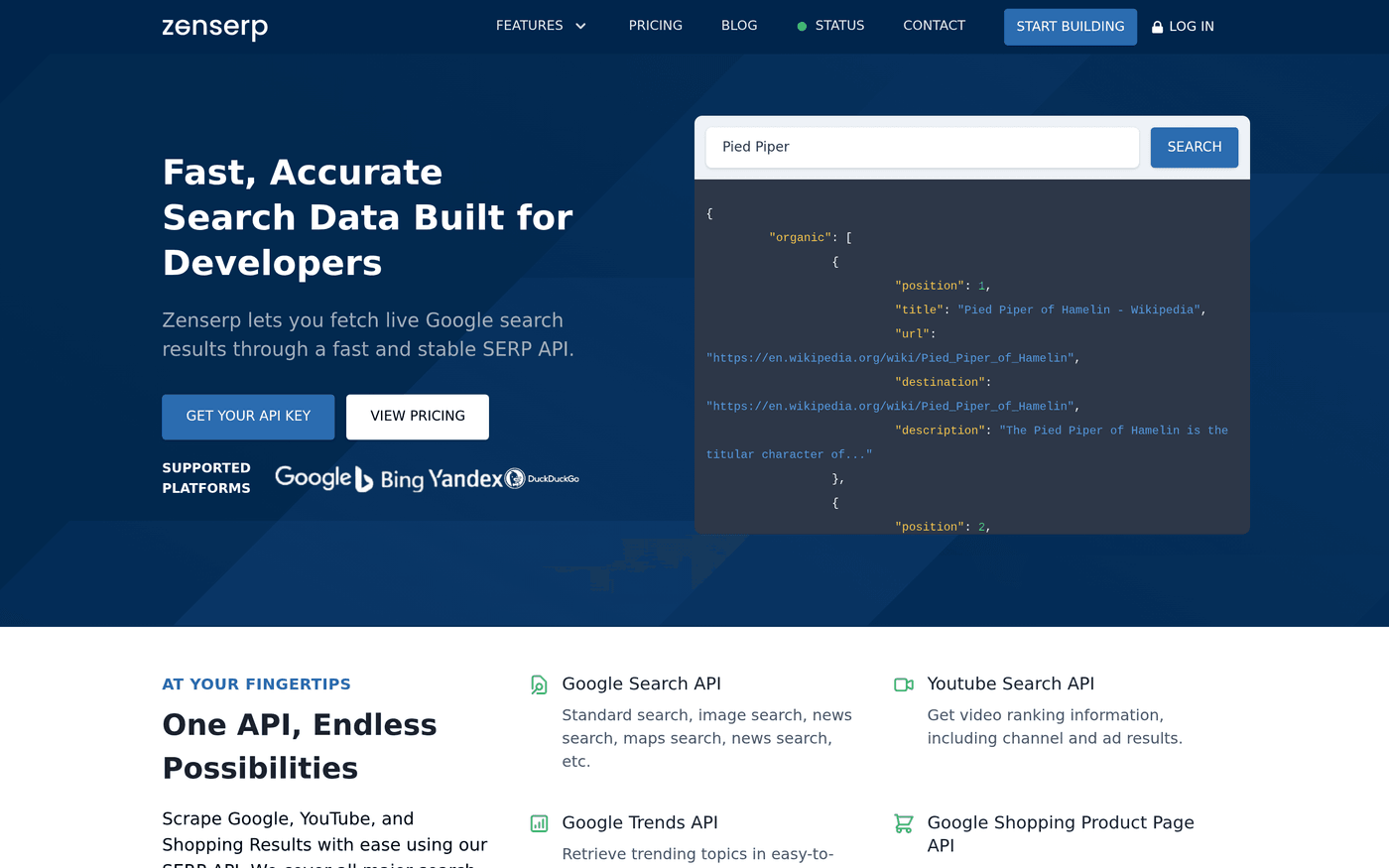Open the Youtube Search API heading

[1010, 683]
